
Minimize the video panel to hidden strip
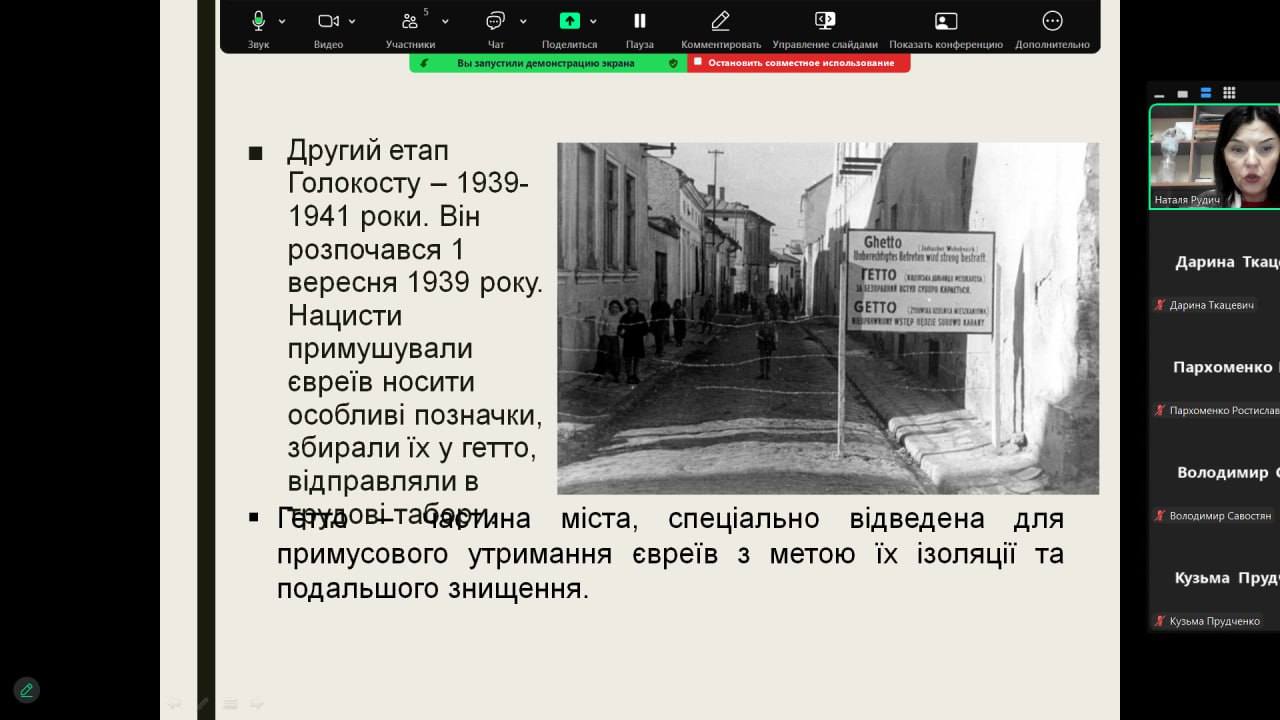pyautogui.click(x=1159, y=94)
